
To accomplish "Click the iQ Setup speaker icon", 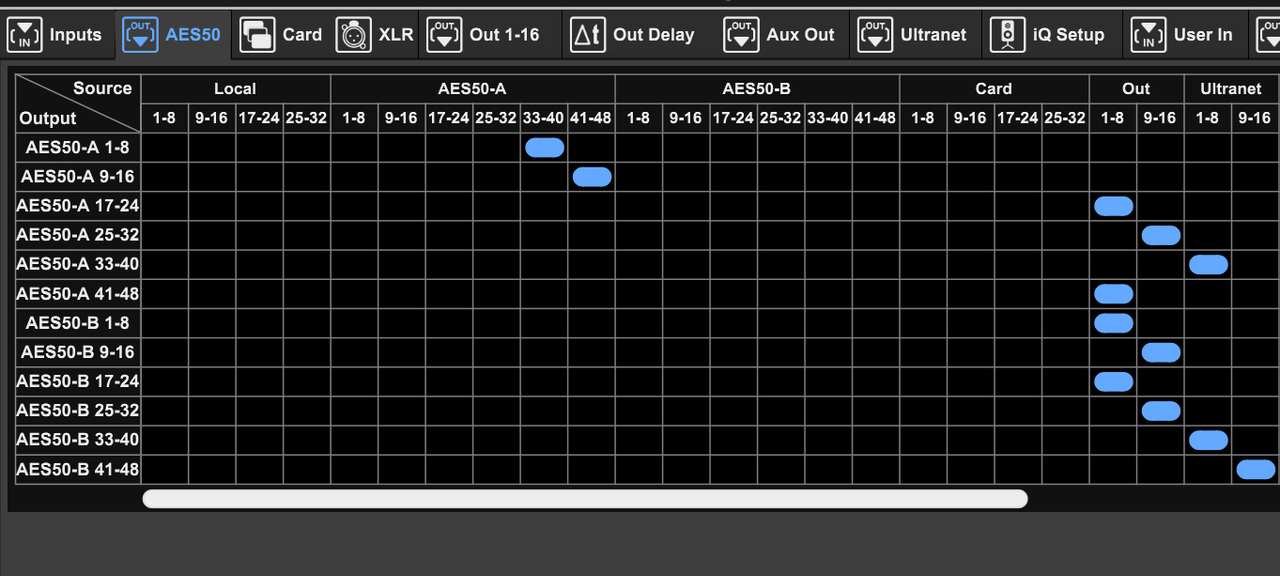I will [x=1007, y=35].
